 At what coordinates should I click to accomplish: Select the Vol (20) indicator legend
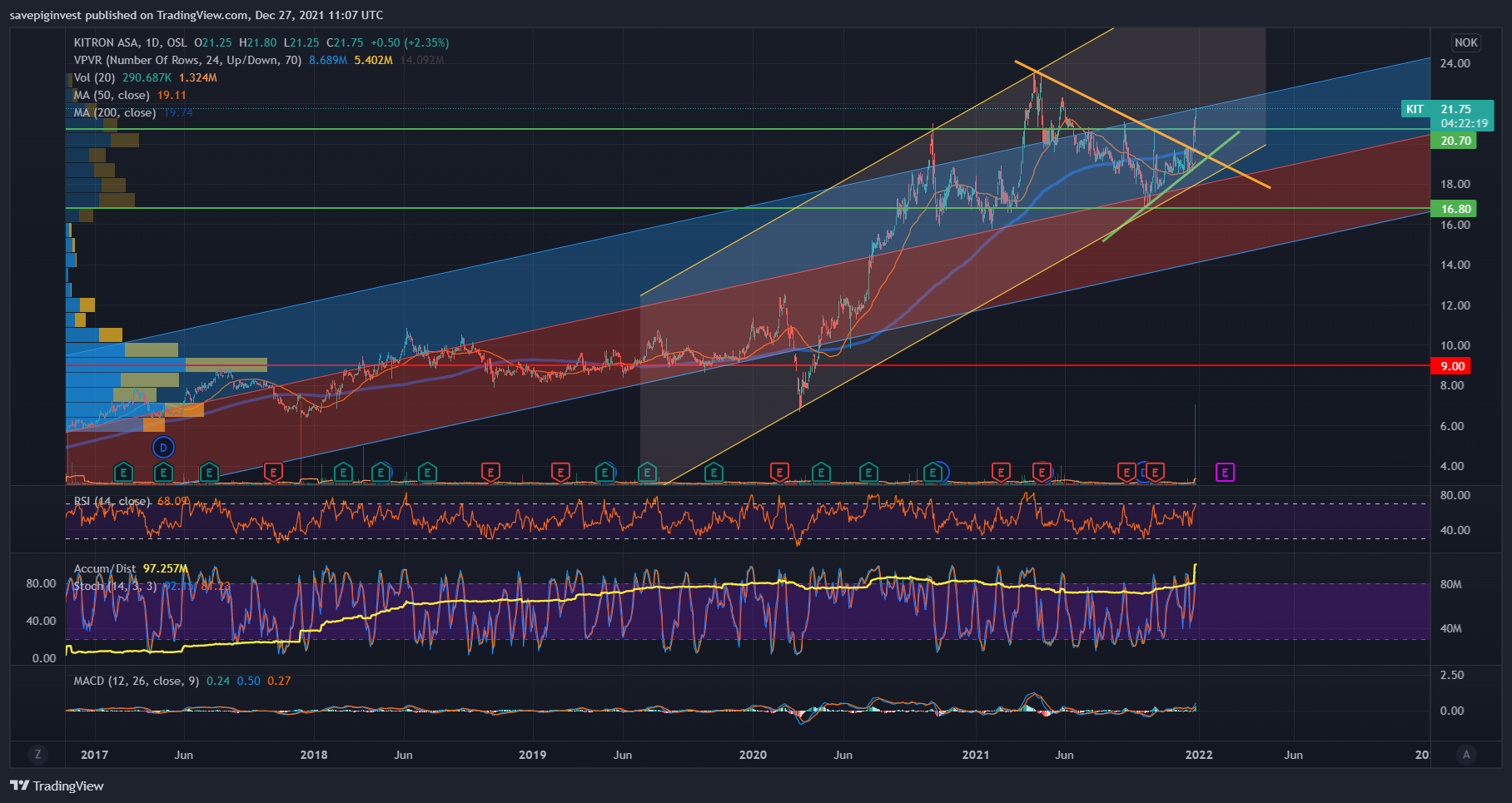[94, 77]
